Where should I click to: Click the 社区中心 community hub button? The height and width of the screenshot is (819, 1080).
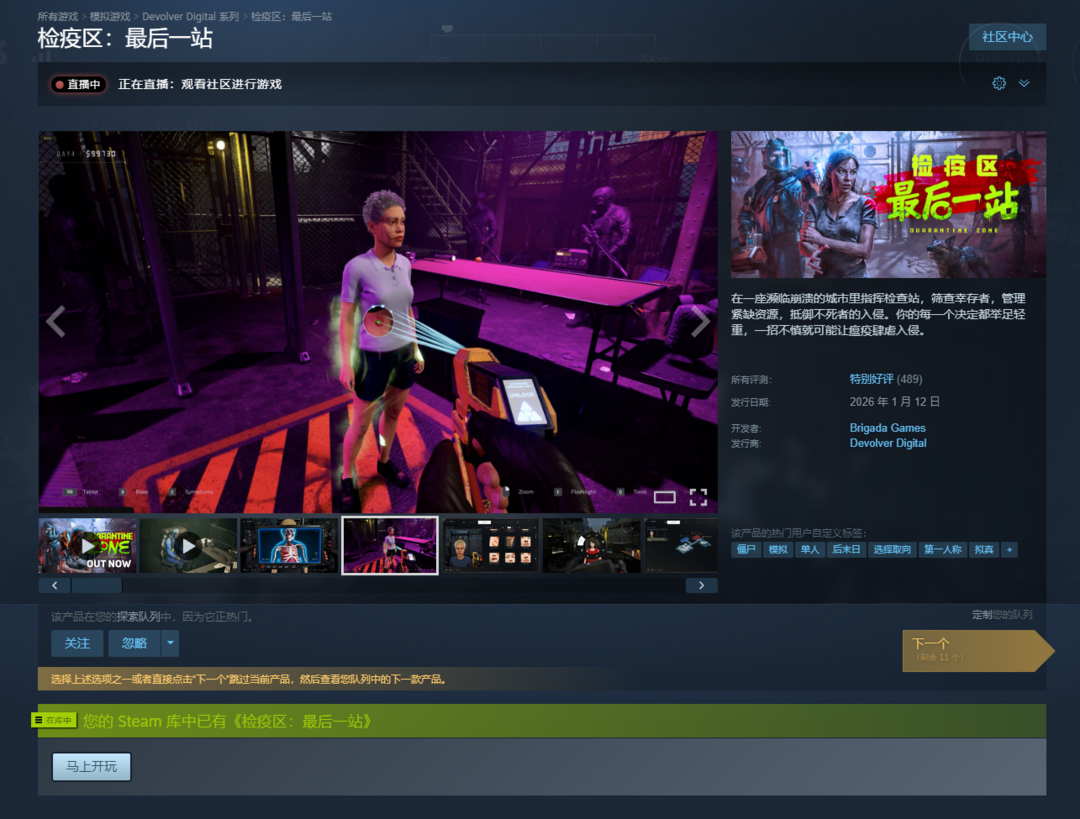pos(1007,37)
